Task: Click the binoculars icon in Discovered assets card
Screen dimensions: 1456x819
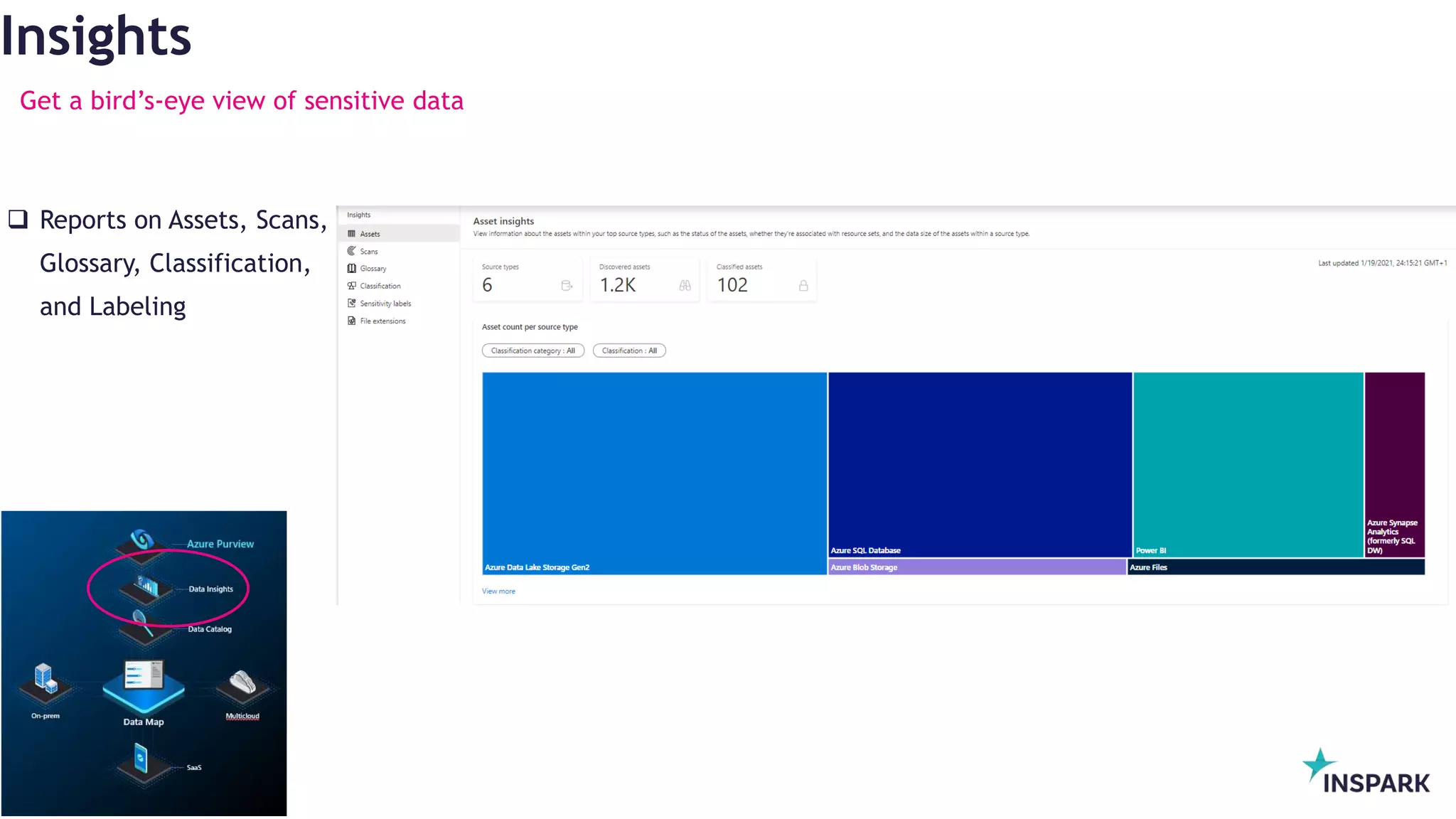Action: (685, 286)
